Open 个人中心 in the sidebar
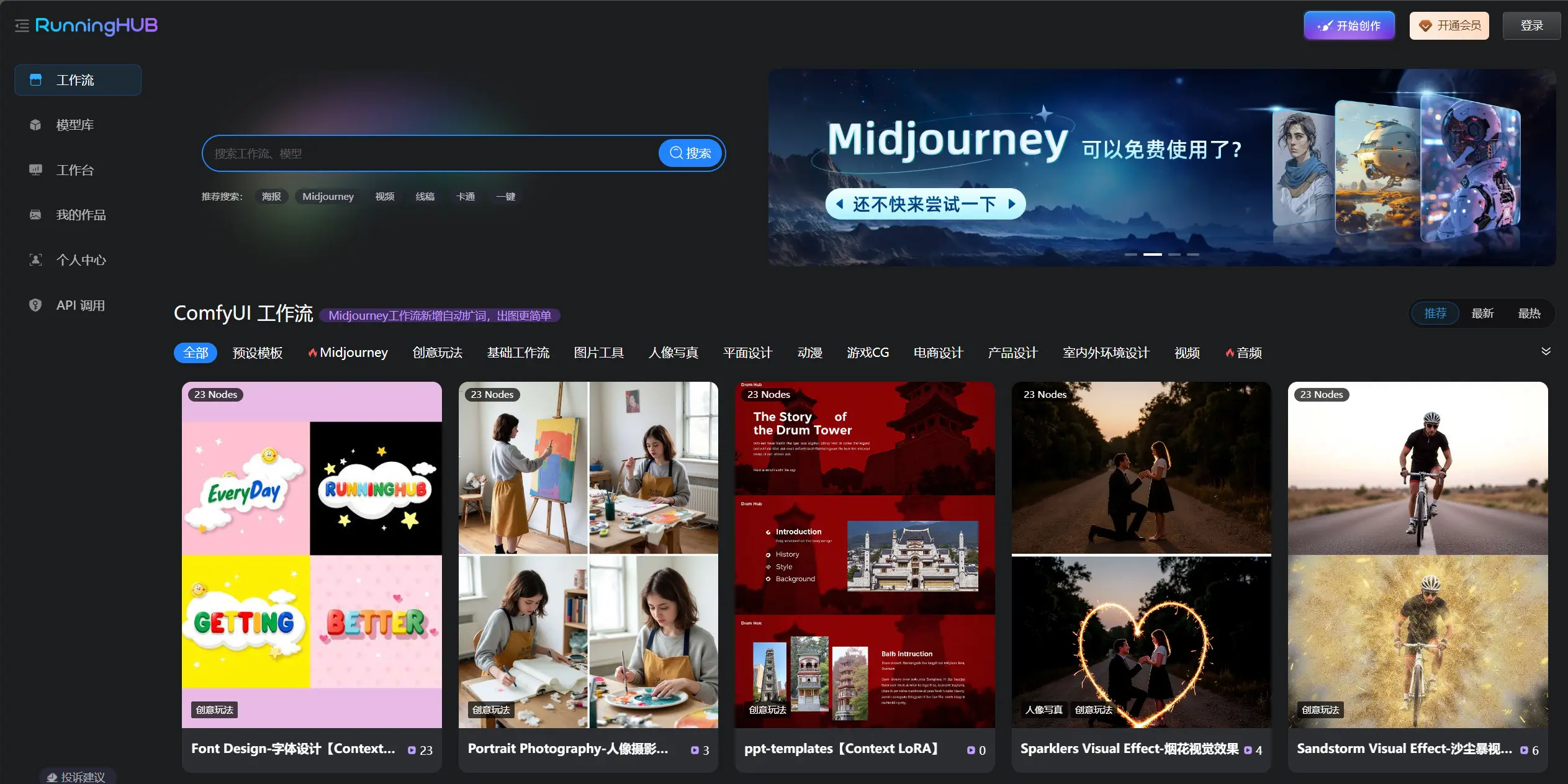Viewport: 1568px width, 784px height. pyautogui.click(x=81, y=260)
